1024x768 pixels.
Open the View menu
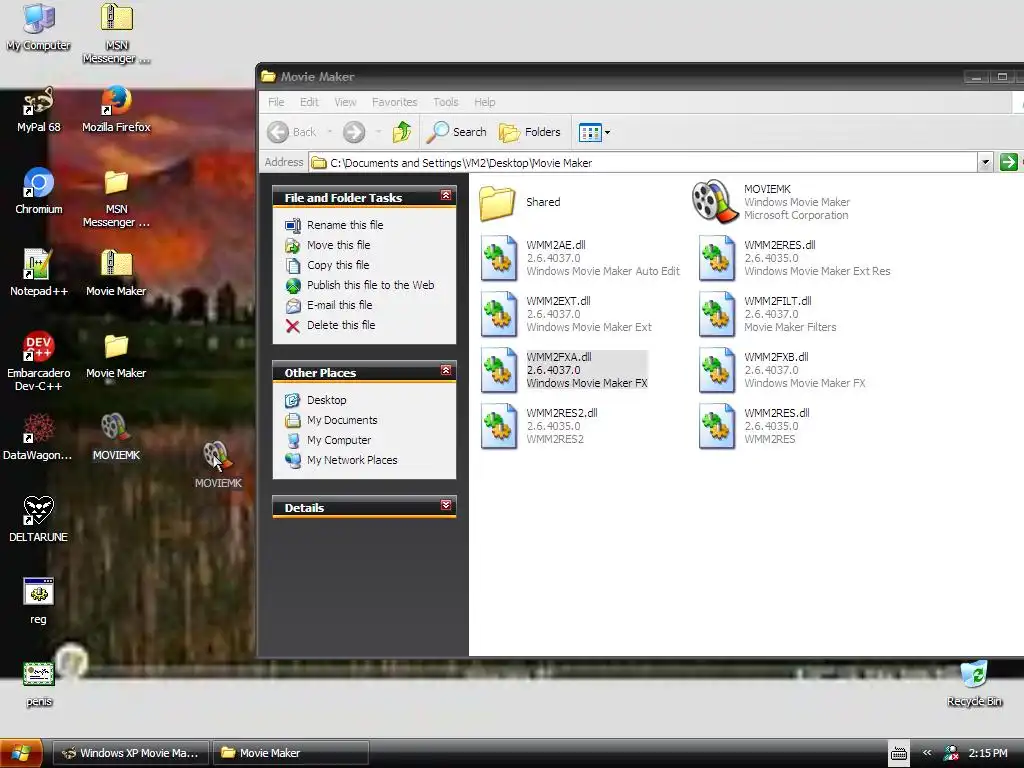345,102
